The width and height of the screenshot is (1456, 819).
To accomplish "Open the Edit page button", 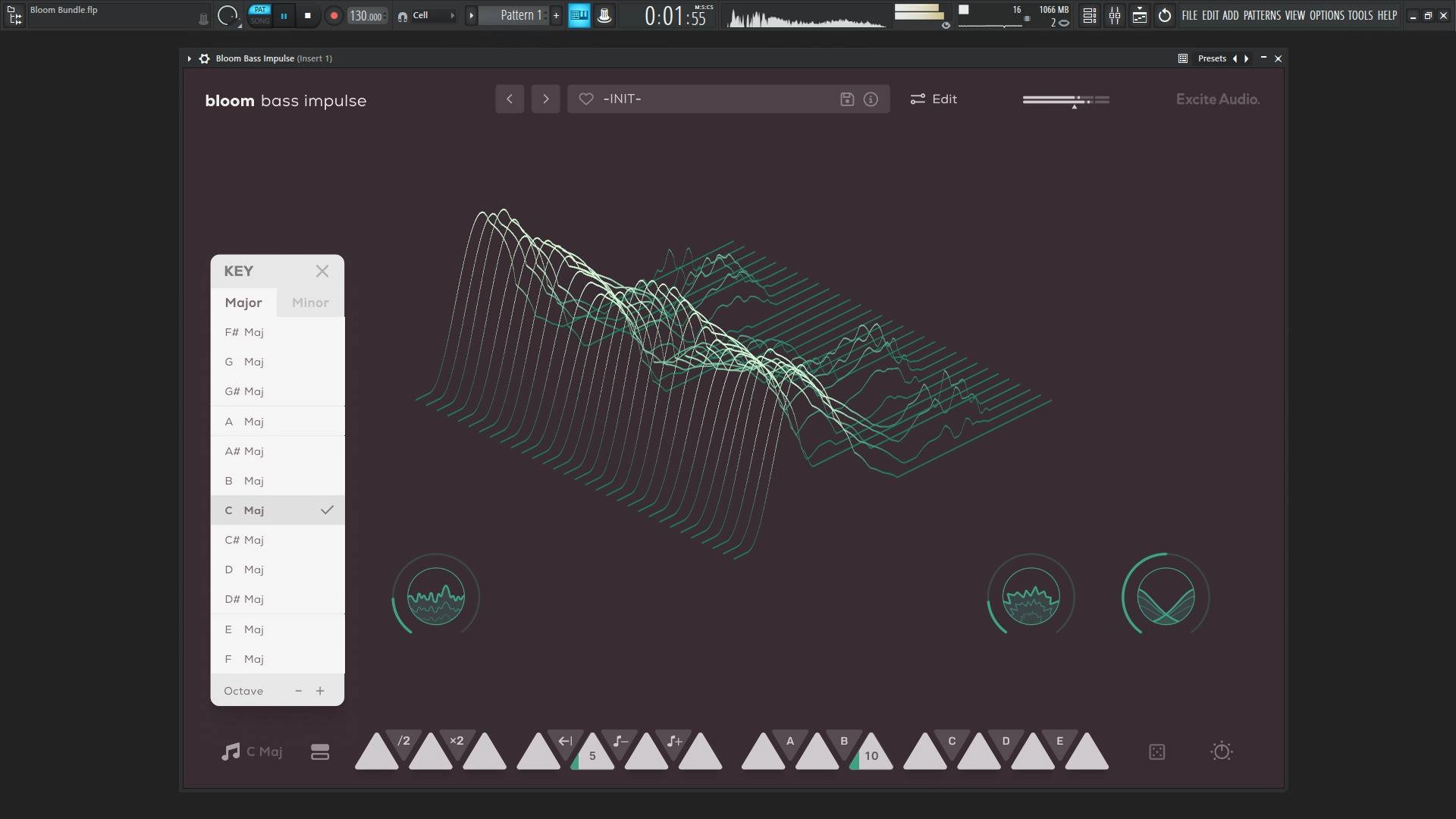I will point(934,99).
